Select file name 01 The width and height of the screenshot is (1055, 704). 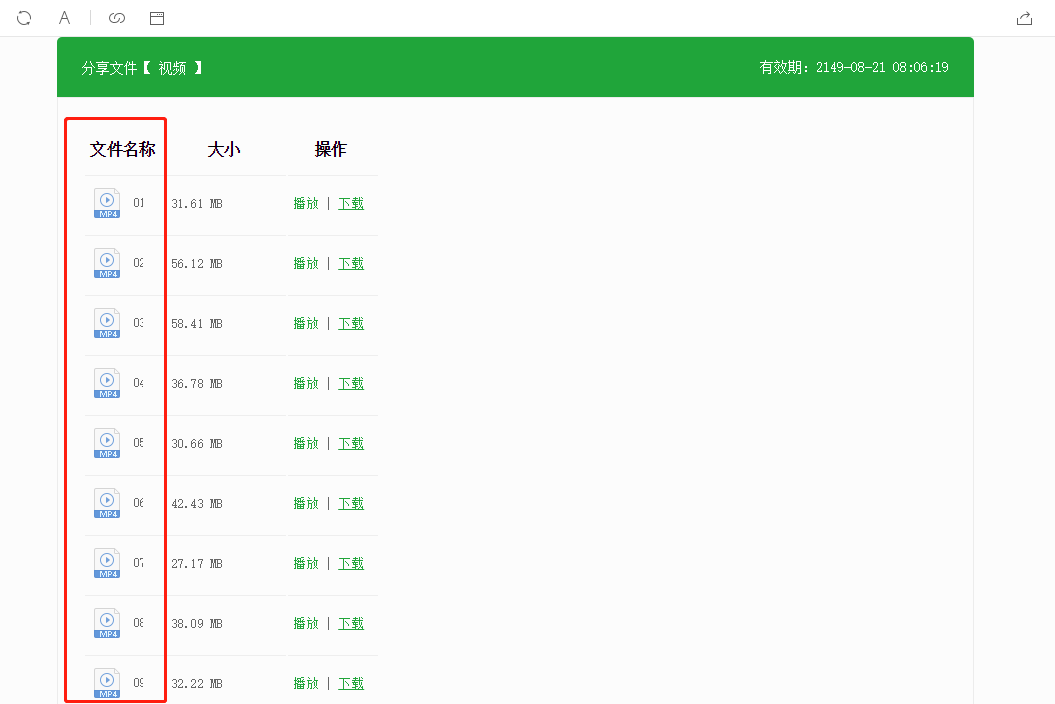[x=139, y=203]
